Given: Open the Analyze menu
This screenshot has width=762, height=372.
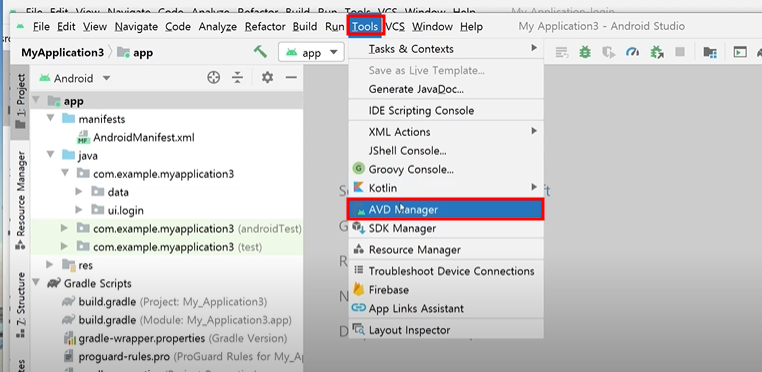Looking at the screenshot, I should pos(218,27).
